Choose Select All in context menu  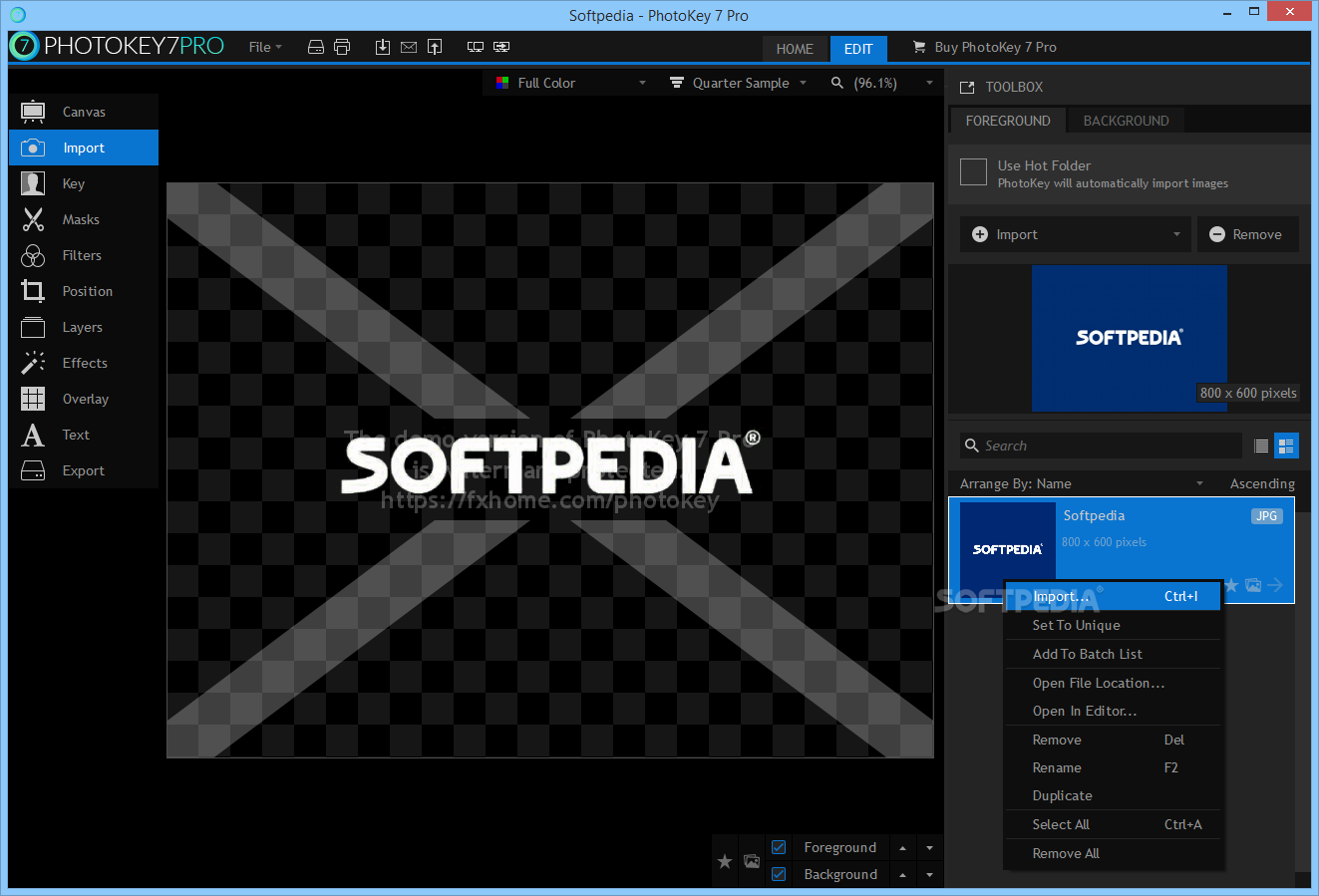1113,824
